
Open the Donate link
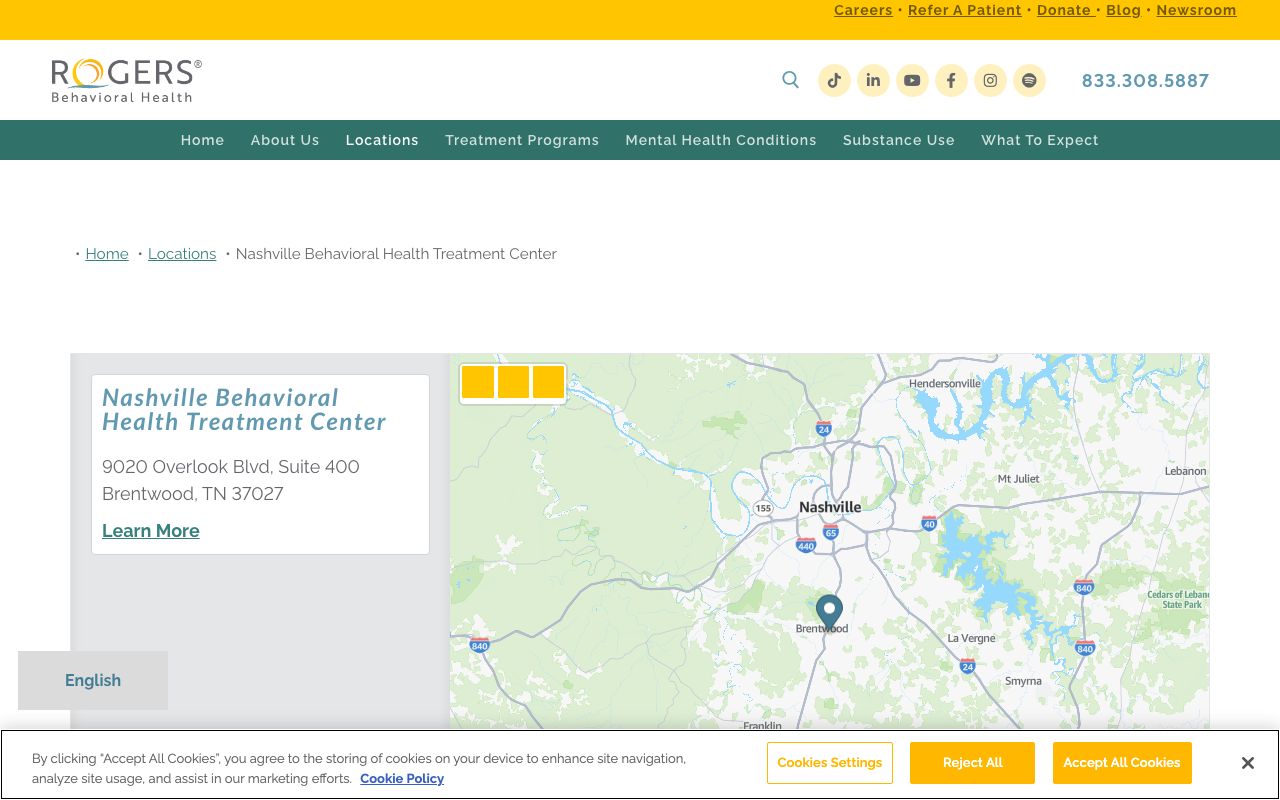(1063, 10)
